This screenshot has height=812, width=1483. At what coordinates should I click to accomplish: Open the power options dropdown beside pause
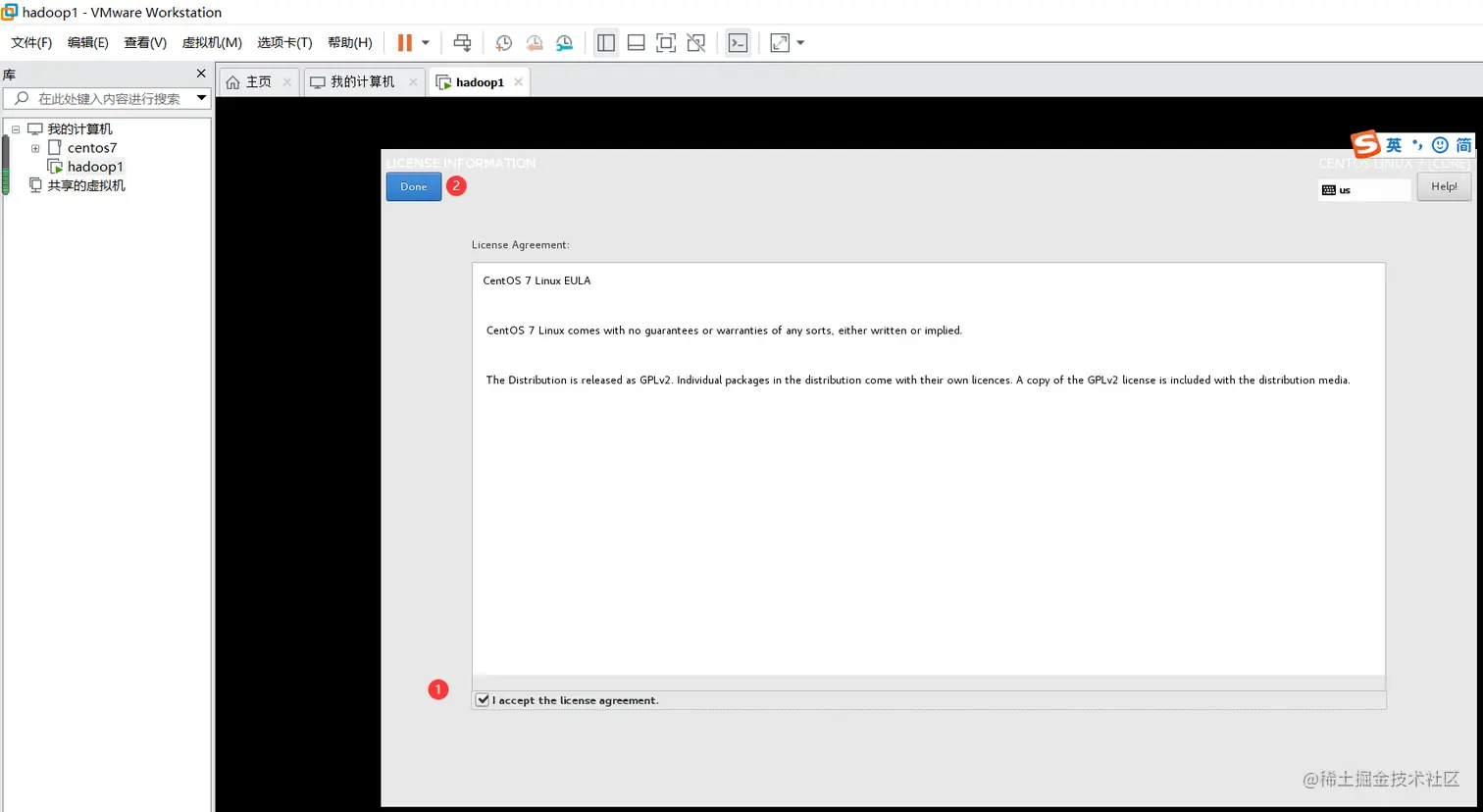tap(426, 43)
